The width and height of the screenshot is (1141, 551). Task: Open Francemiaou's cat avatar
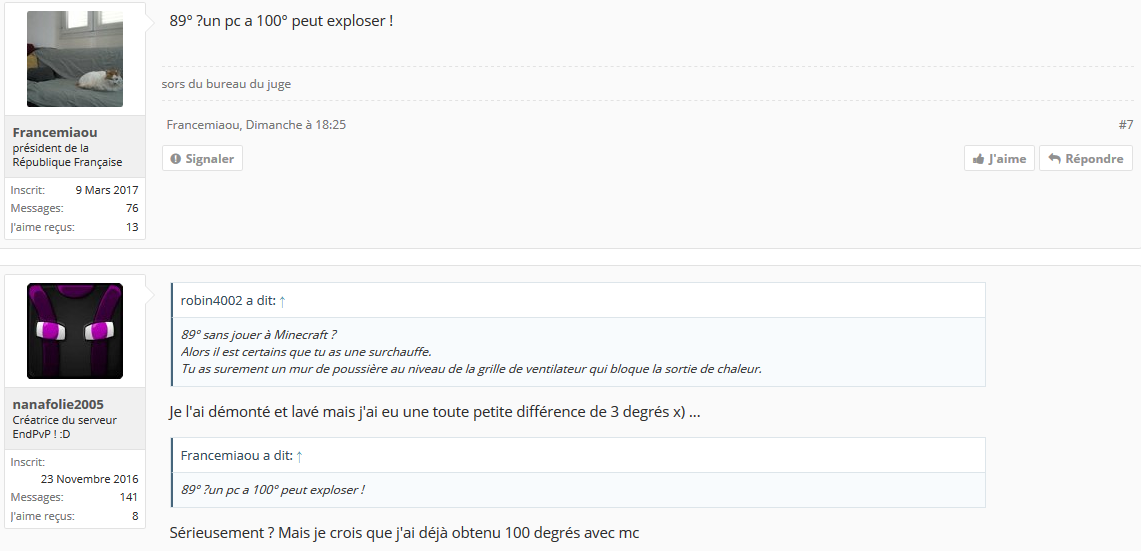(x=75, y=59)
